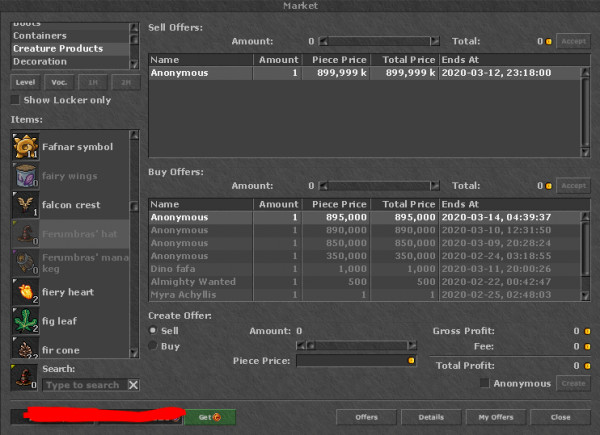Click Accept button for Buy Offers
This screenshot has width=600, height=435.
pos(573,186)
